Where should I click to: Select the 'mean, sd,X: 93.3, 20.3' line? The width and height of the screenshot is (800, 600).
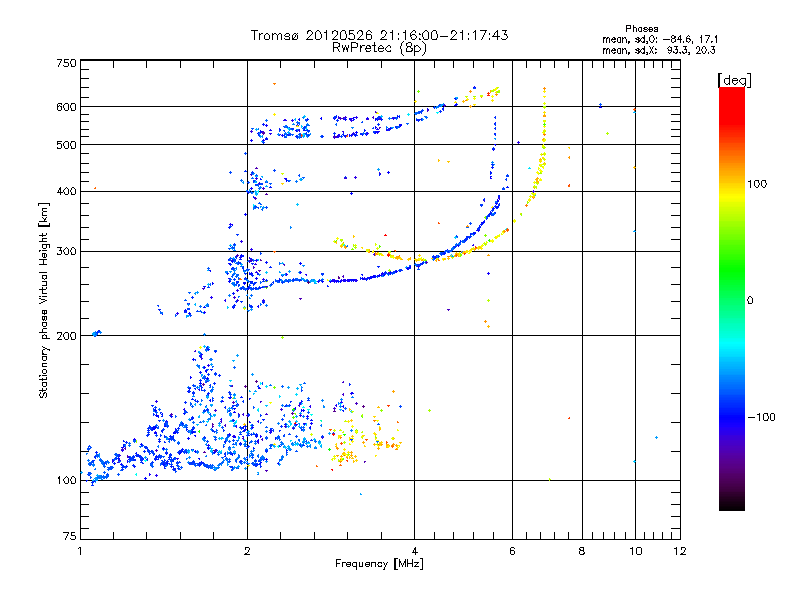659,50
